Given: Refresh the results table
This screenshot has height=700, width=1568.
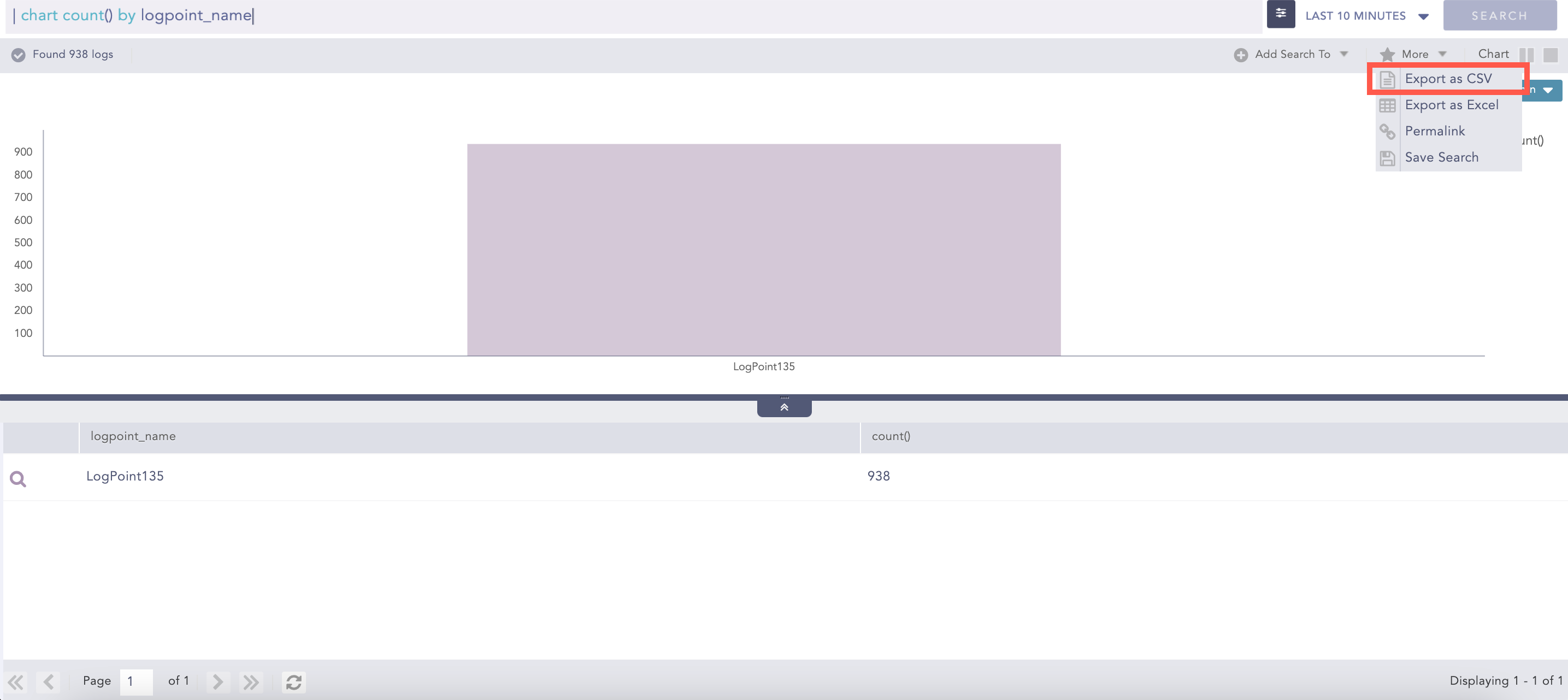Looking at the screenshot, I should click(x=294, y=682).
